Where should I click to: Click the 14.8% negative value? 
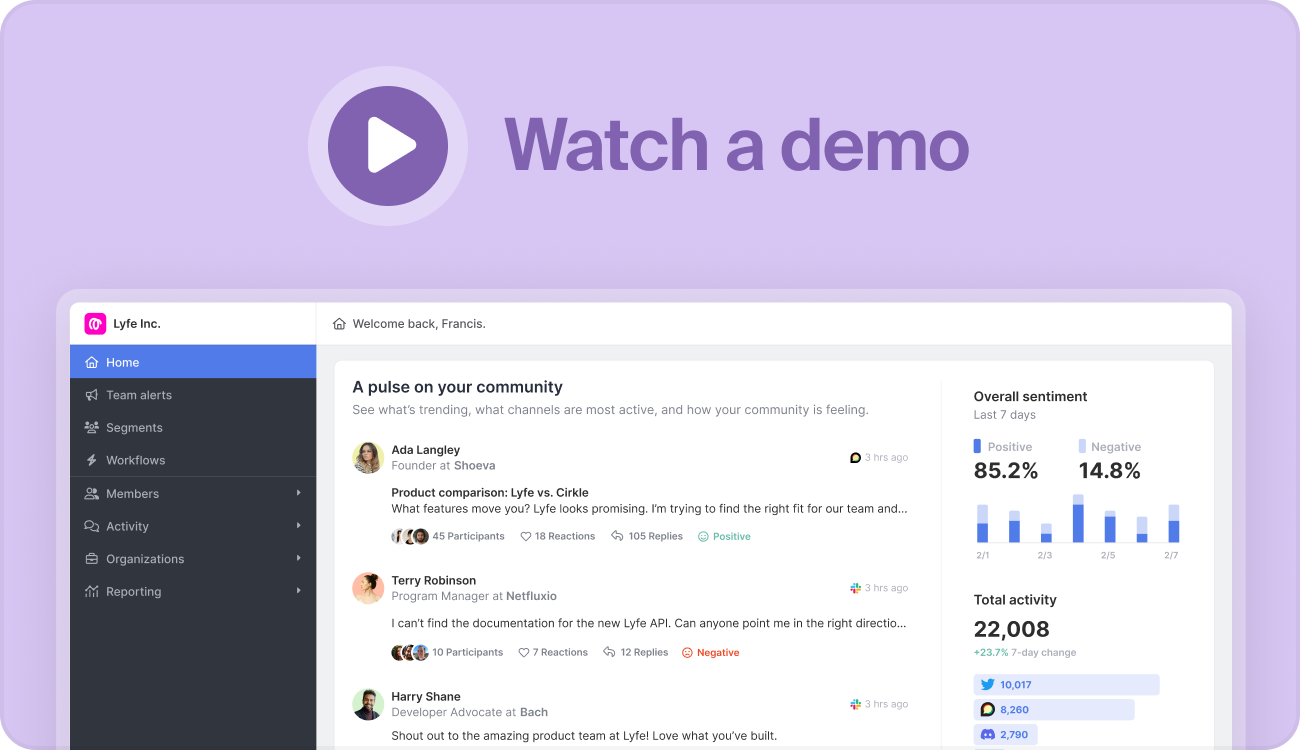[1110, 471]
